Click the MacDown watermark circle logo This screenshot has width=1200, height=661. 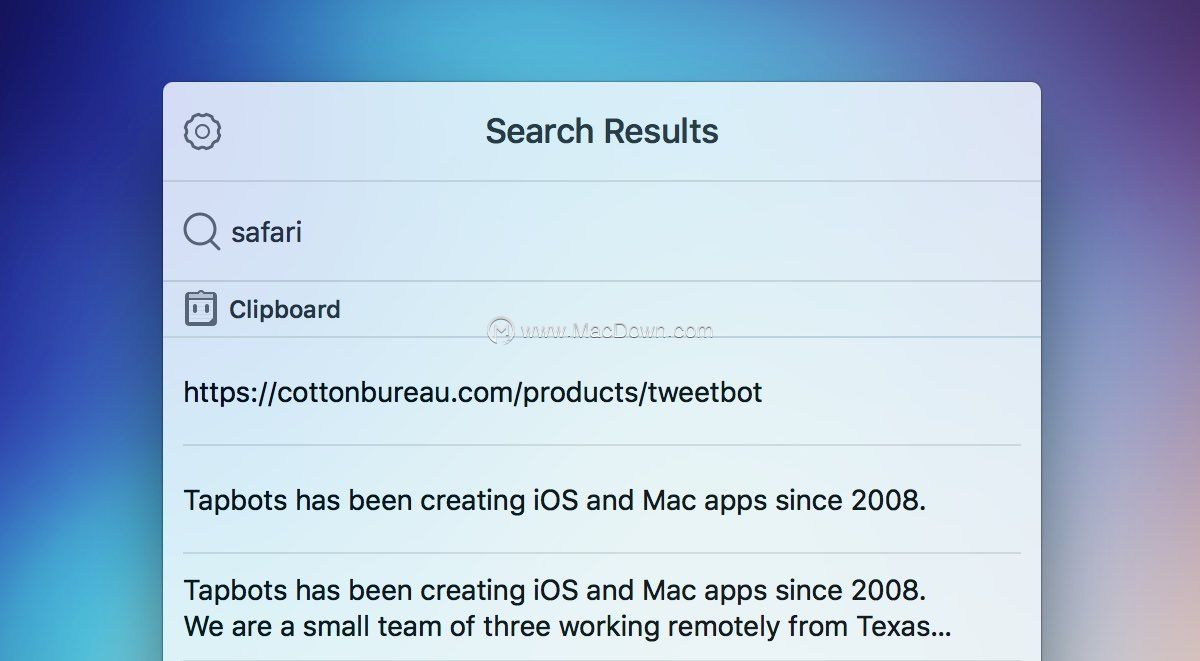tap(501, 330)
